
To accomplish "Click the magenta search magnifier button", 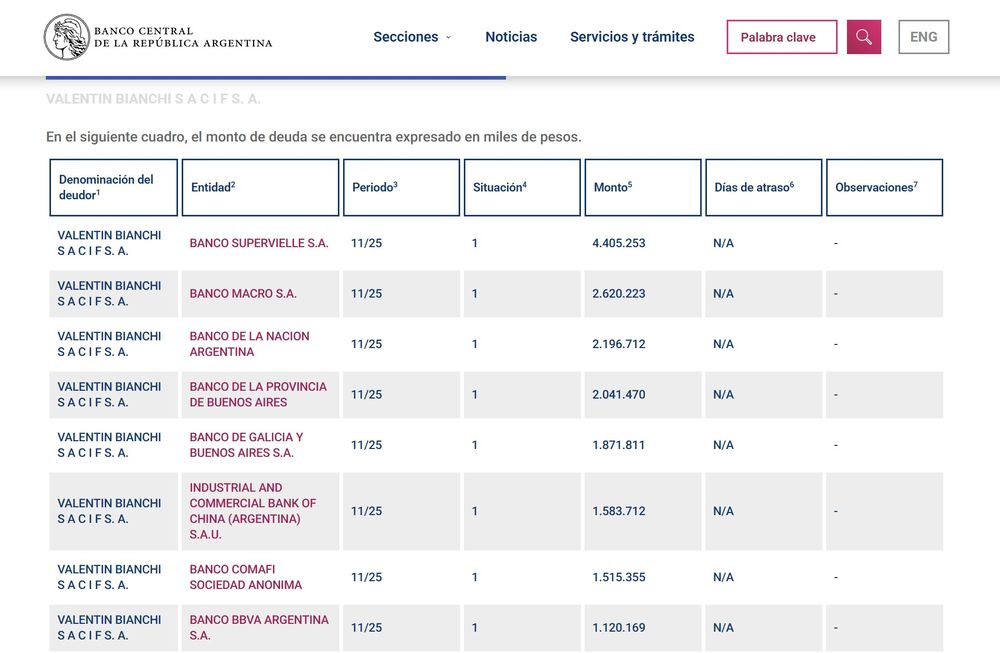I will click(x=864, y=37).
